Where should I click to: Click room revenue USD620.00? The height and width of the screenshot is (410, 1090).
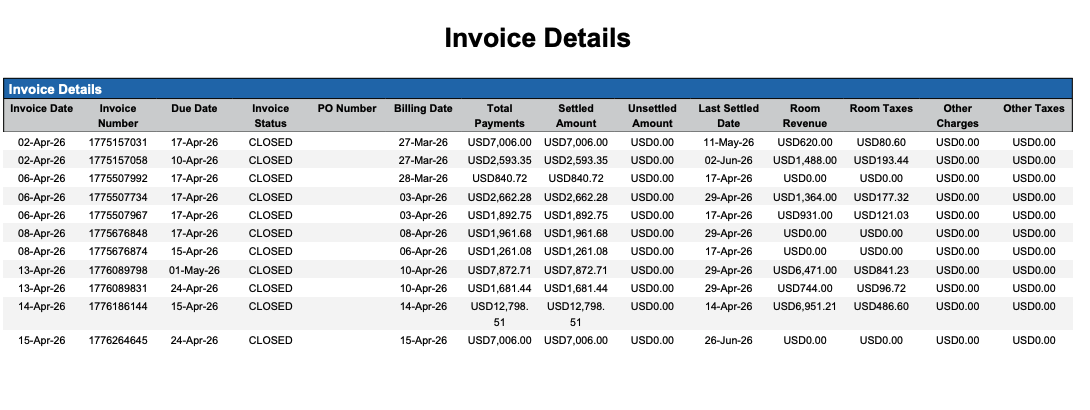805,142
